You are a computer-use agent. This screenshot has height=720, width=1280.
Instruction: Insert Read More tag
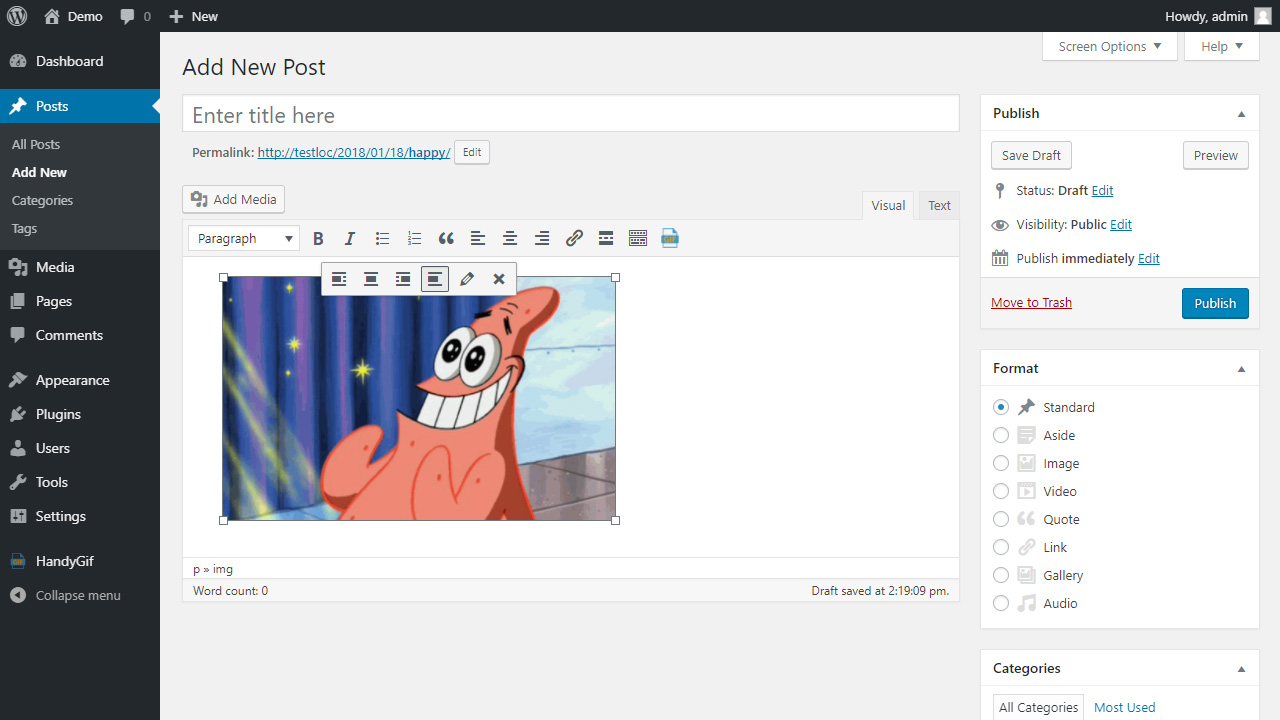click(x=606, y=238)
